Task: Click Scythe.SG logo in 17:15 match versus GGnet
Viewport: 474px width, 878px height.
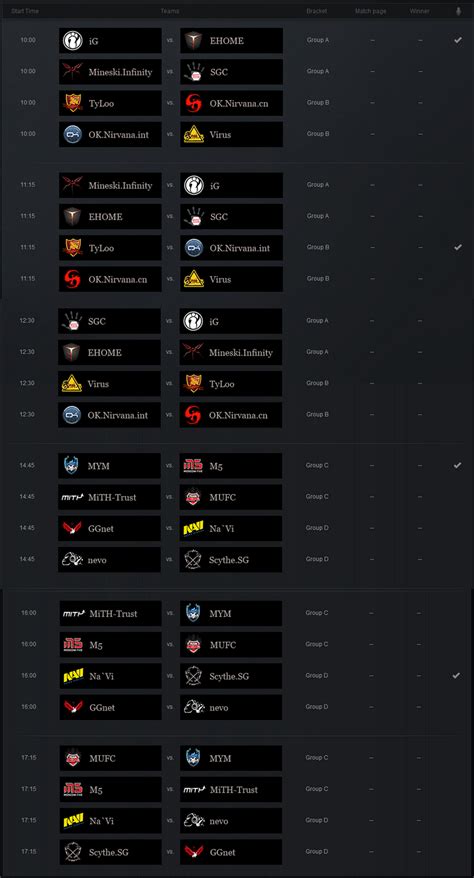Action: pos(73,852)
